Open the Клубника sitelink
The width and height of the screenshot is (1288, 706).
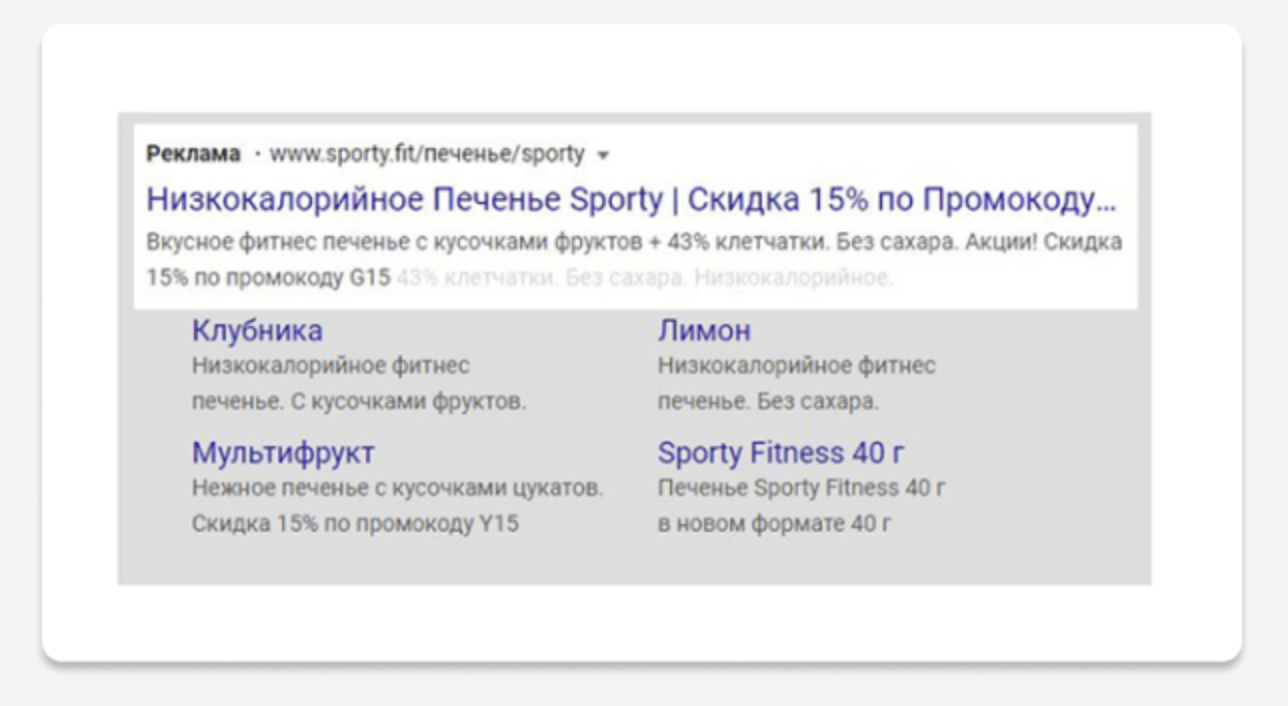click(x=257, y=330)
